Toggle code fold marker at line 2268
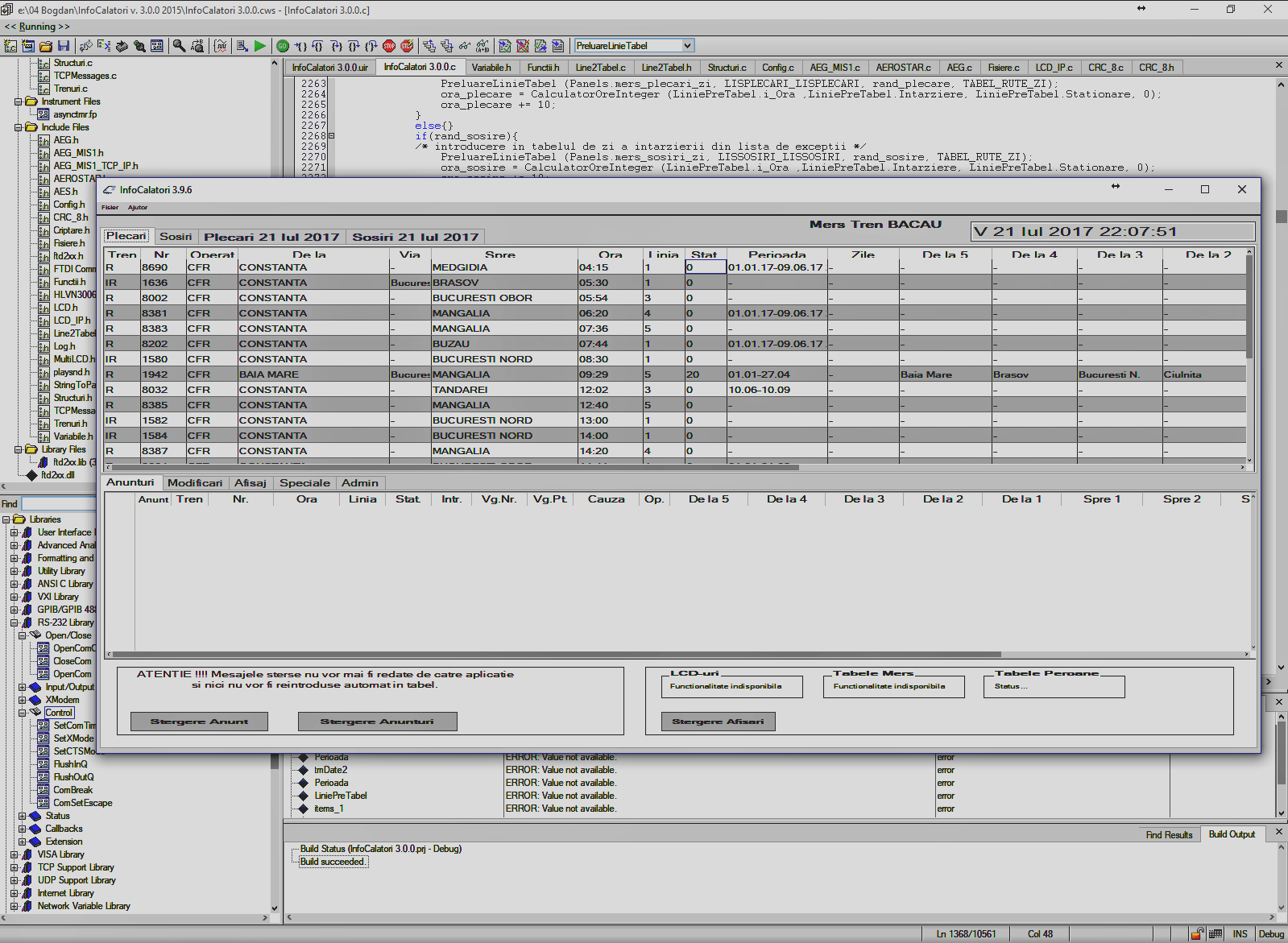Image resolution: width=1288 pixels, height=943 pixels. (331, 136)
